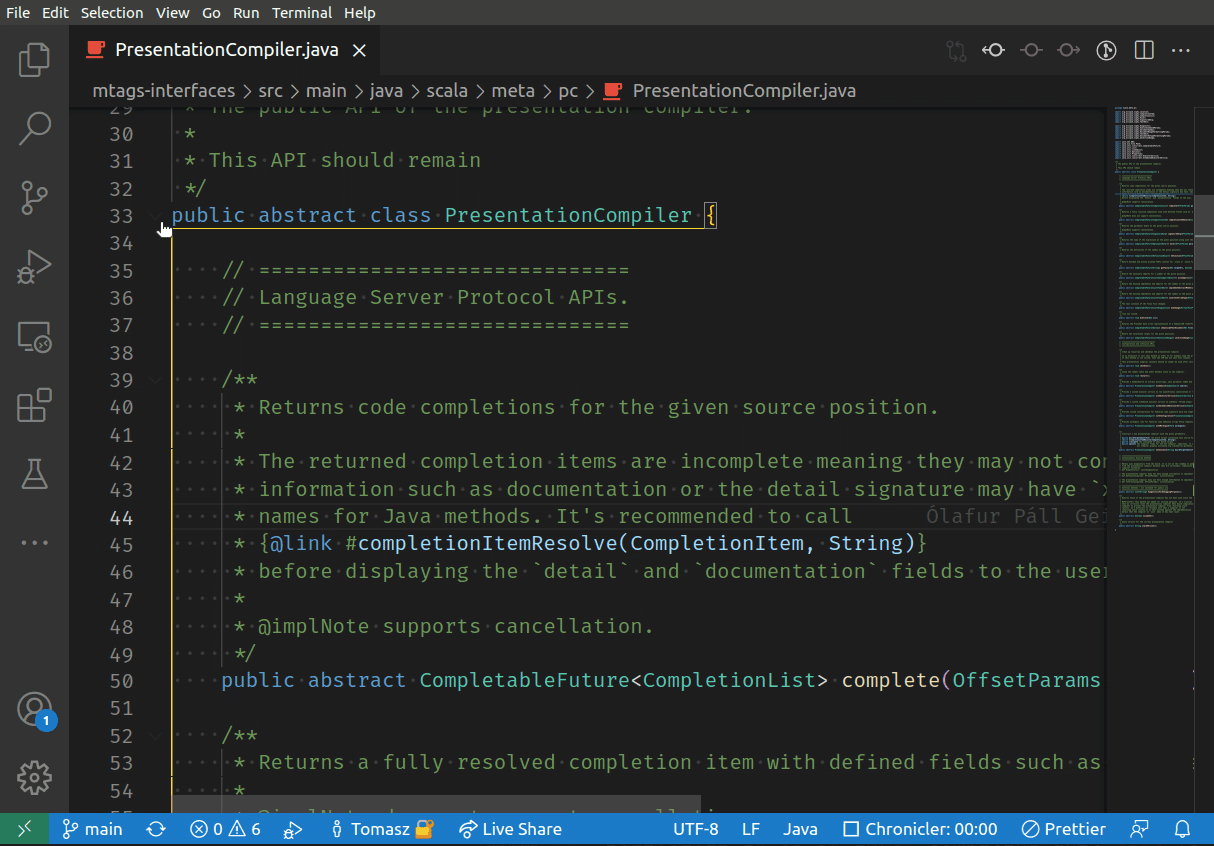Collapse the class fold at line 33
The image size is (1214, 846).
coord(157,215)
